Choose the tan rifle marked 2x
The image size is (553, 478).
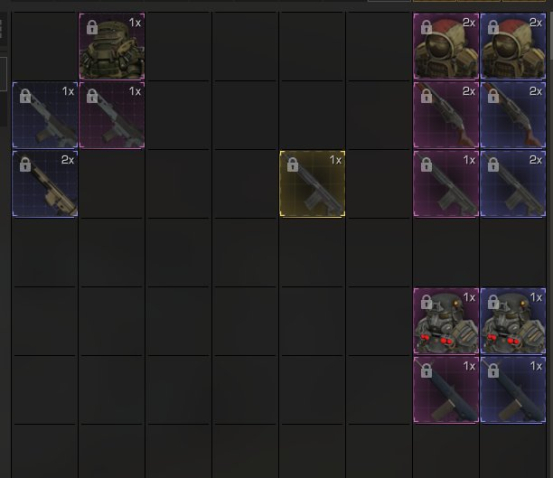(45, 183)
